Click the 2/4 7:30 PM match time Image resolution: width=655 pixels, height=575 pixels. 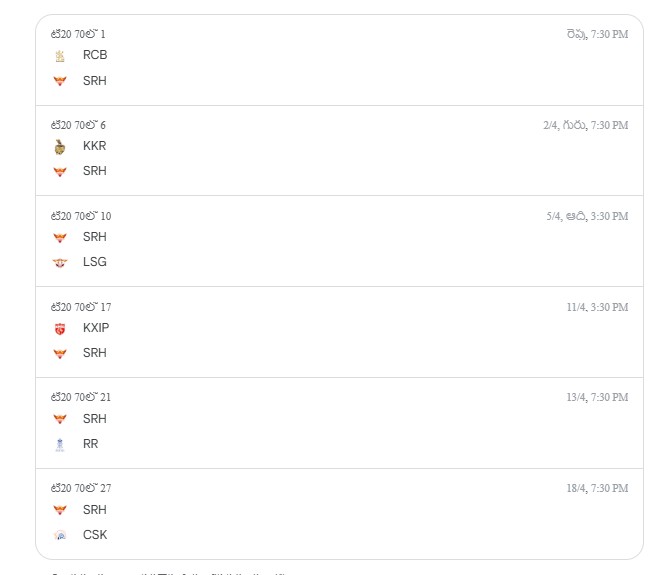click(585, 125)
